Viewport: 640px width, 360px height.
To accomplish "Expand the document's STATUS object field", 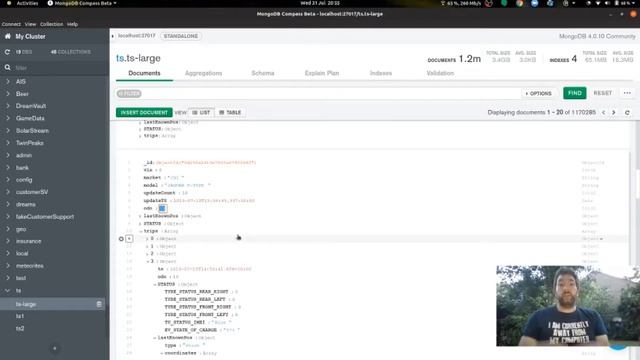I will pos(140,224).
